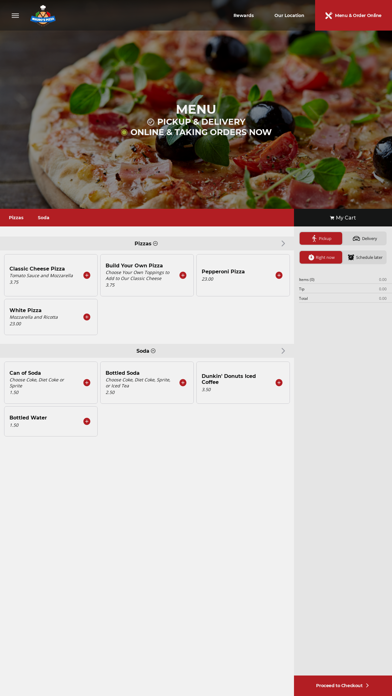Screen dimensions: 392x696
Task: Add Dunkin' Donuts Iced Coffee plus icon
Action: [279, 383]
